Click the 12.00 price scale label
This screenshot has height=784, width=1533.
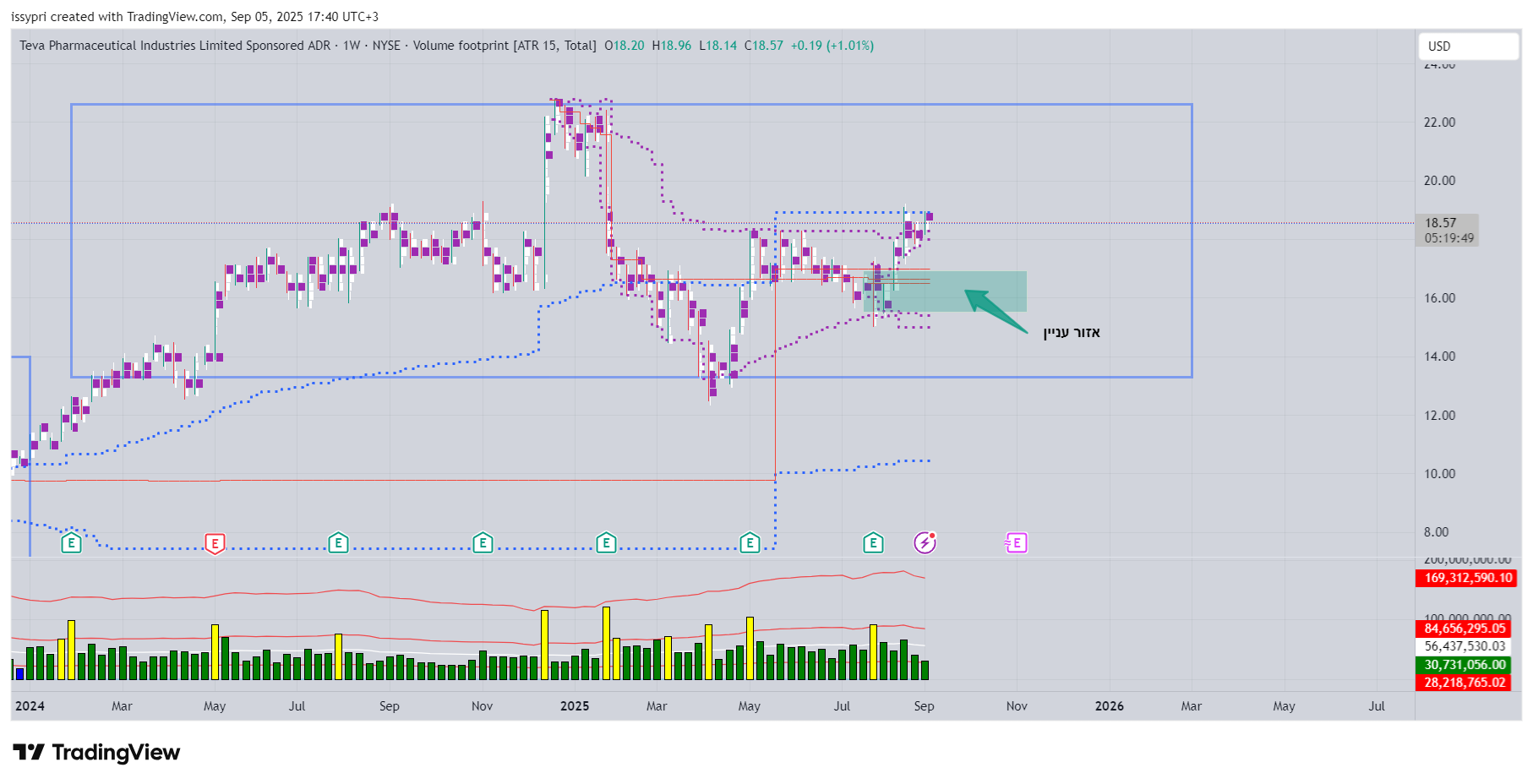(x=1440, y=416)
